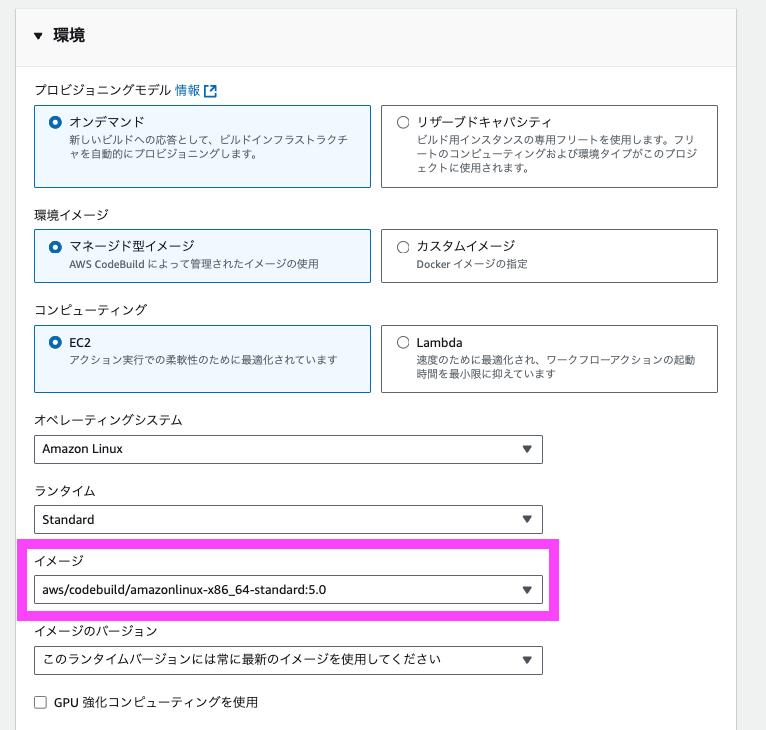Click the コンピューティング label
The height and width of the screenshot is (730, 766).
tap(90, 310)
